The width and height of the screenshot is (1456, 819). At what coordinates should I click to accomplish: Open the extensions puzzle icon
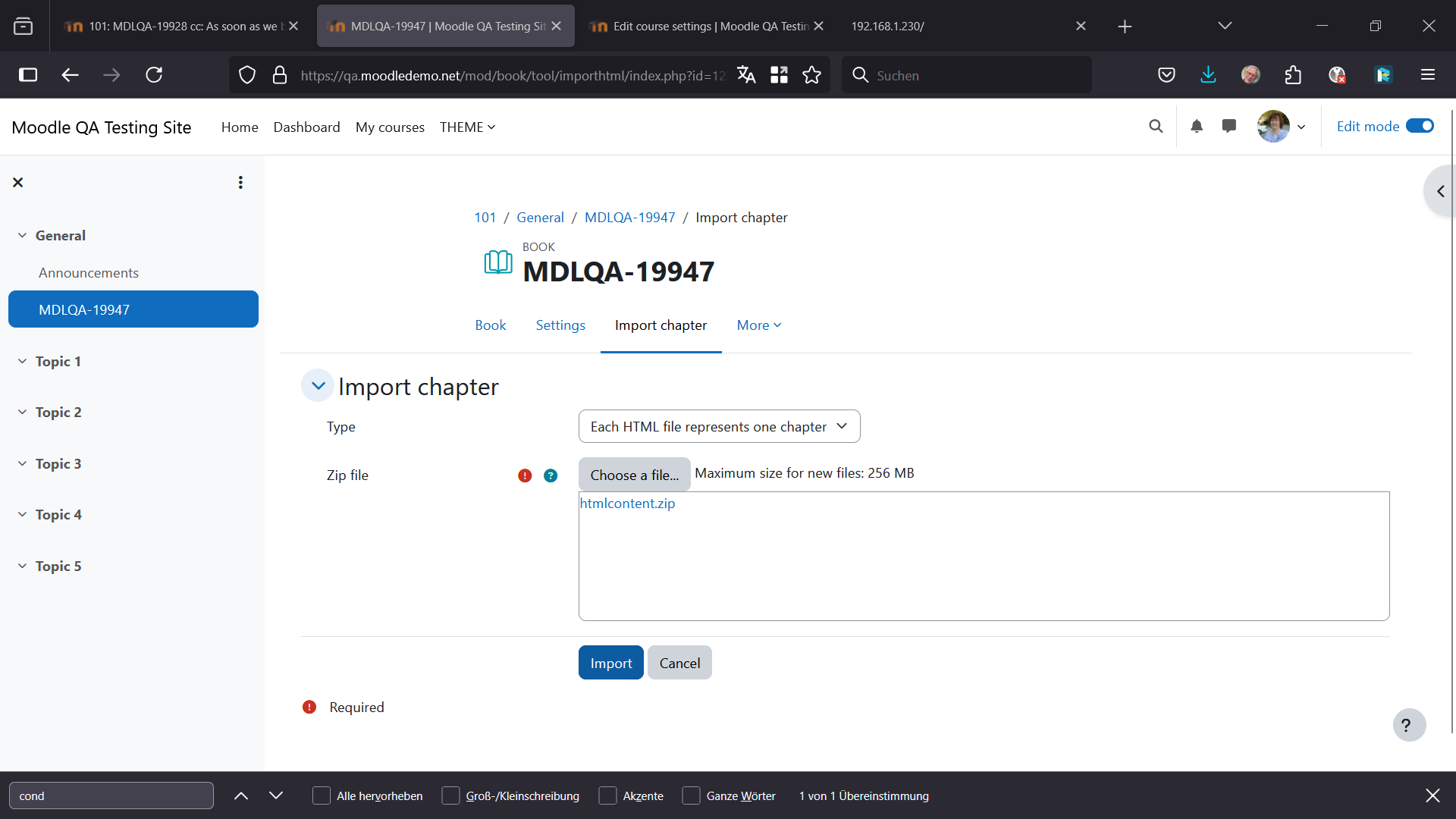click(x=1293, y=75)
